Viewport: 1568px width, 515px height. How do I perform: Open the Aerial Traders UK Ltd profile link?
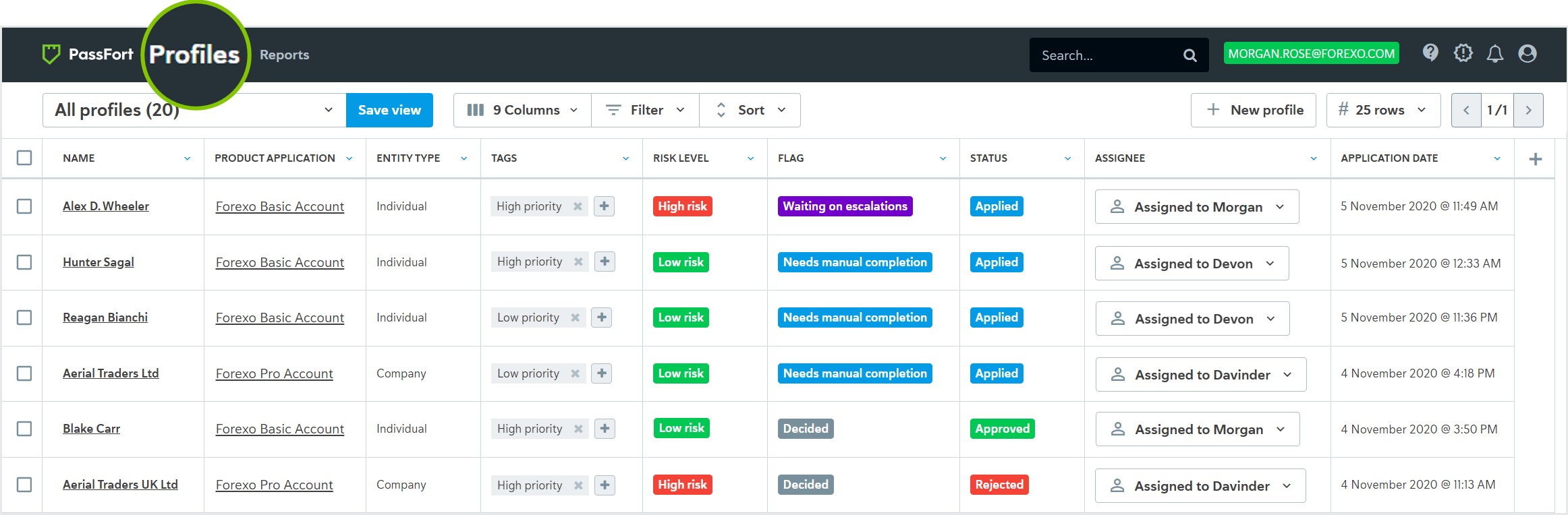point(120,485)
